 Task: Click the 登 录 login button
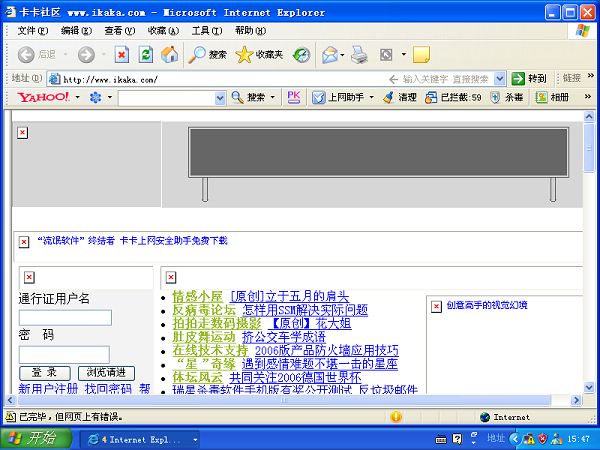(45, 373)
